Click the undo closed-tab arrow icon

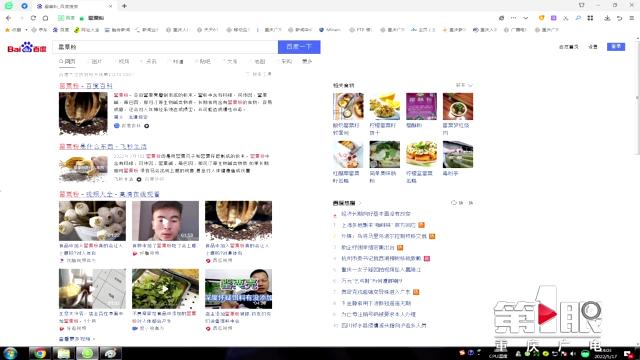619,18
